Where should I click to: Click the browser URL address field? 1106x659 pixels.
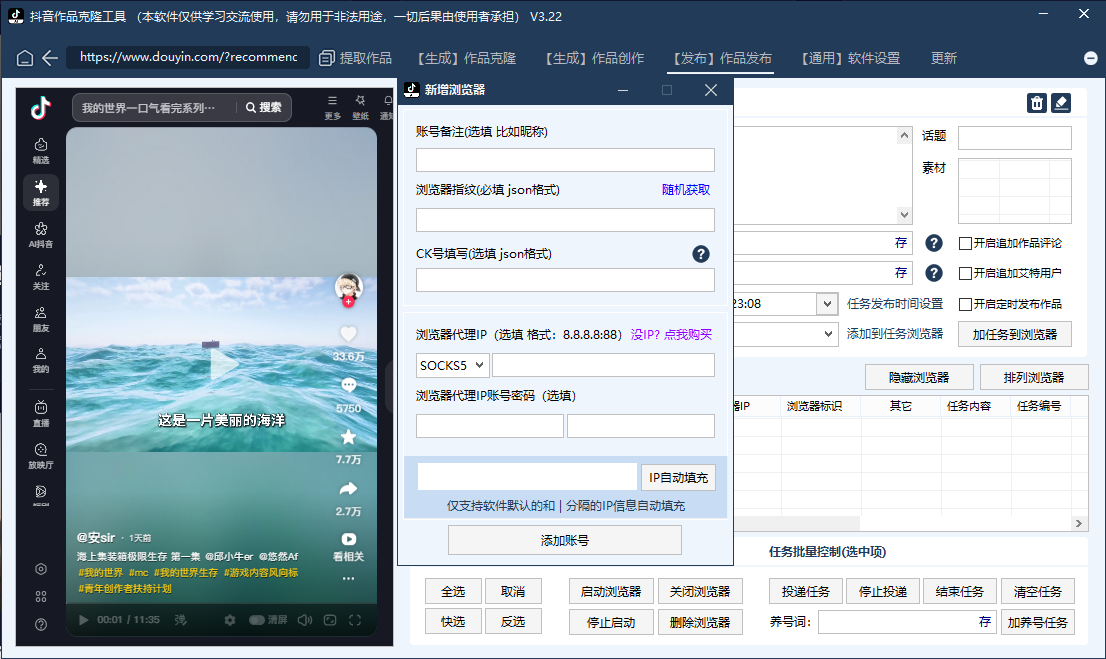click(x=190, y=58)
